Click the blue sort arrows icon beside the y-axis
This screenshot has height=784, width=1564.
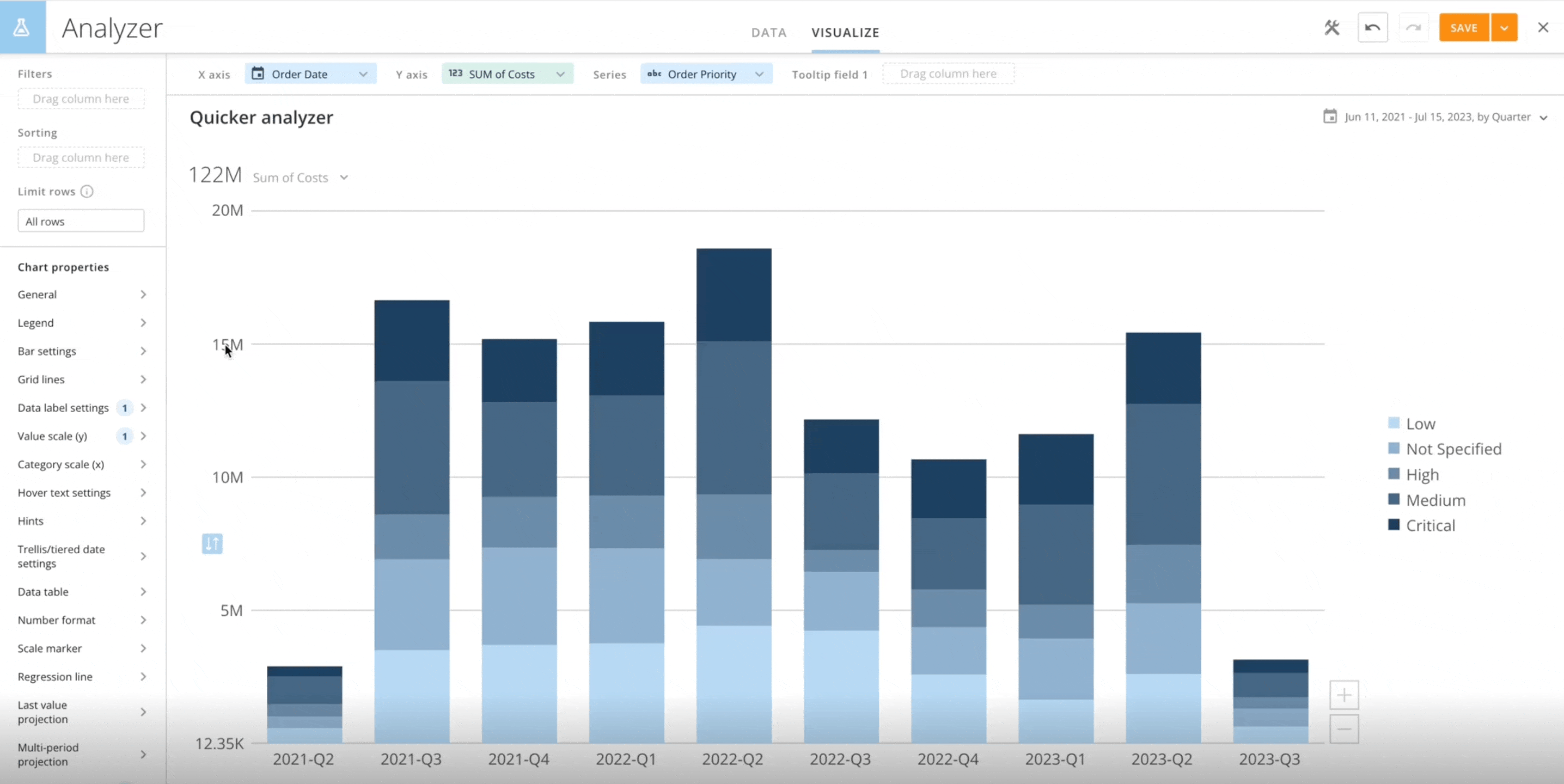point(211,544)
